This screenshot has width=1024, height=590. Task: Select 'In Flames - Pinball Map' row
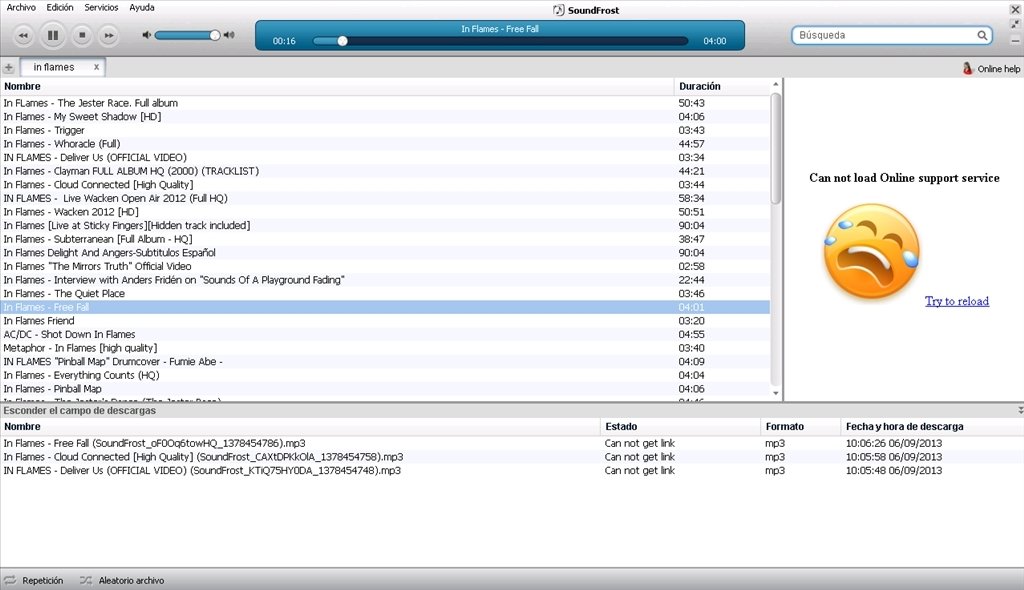[385, 389]
